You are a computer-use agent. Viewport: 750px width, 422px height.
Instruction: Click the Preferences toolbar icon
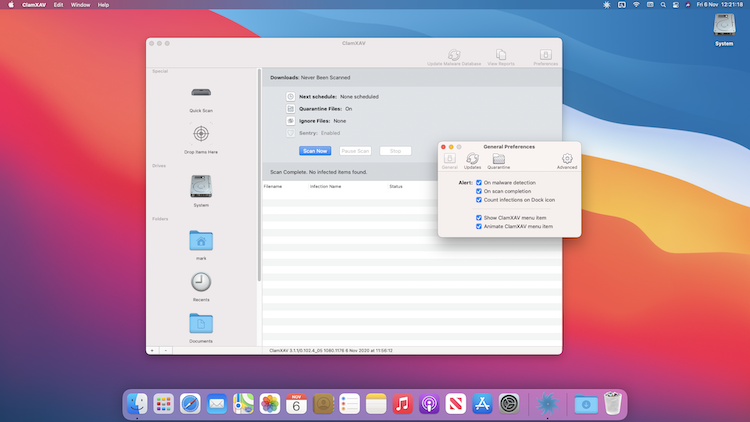545,57
